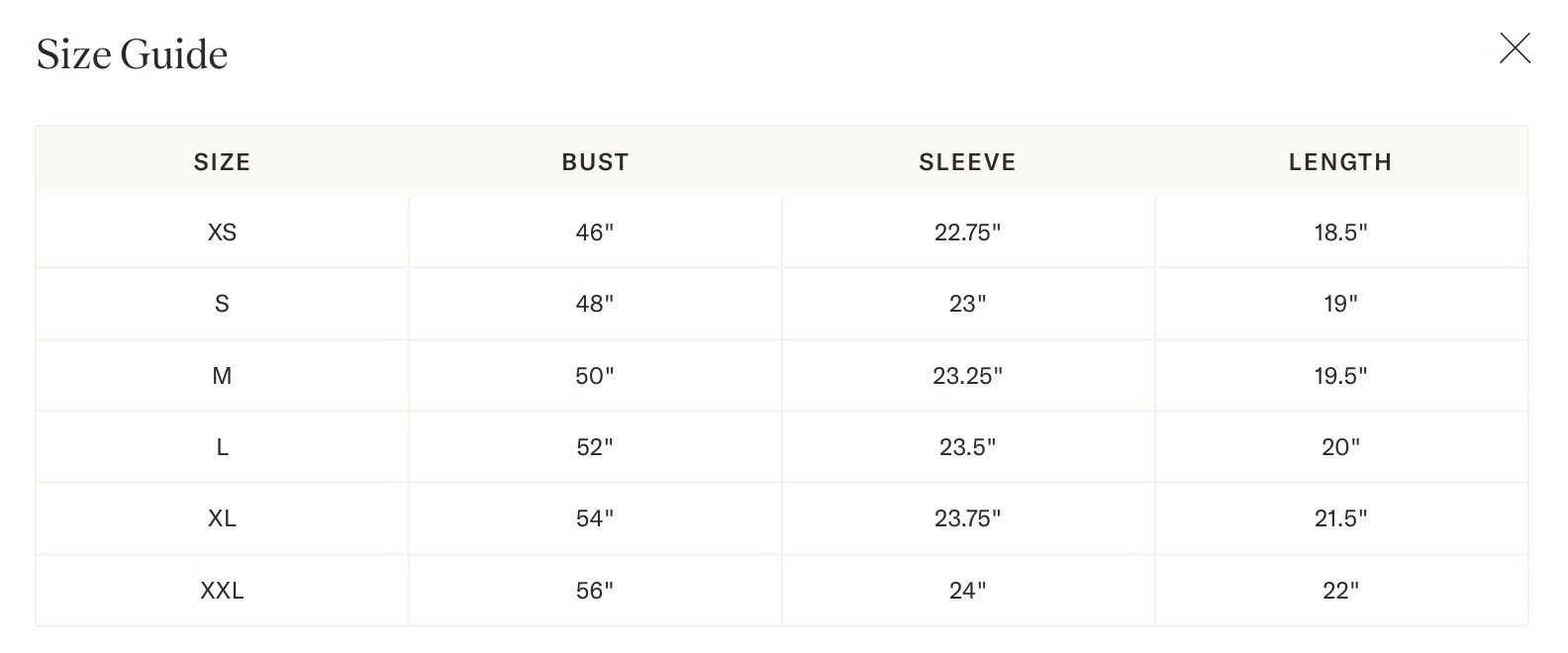Click the 18.5" length measurement
The height and width of the screenshot is (653, 1568).
1340,233
